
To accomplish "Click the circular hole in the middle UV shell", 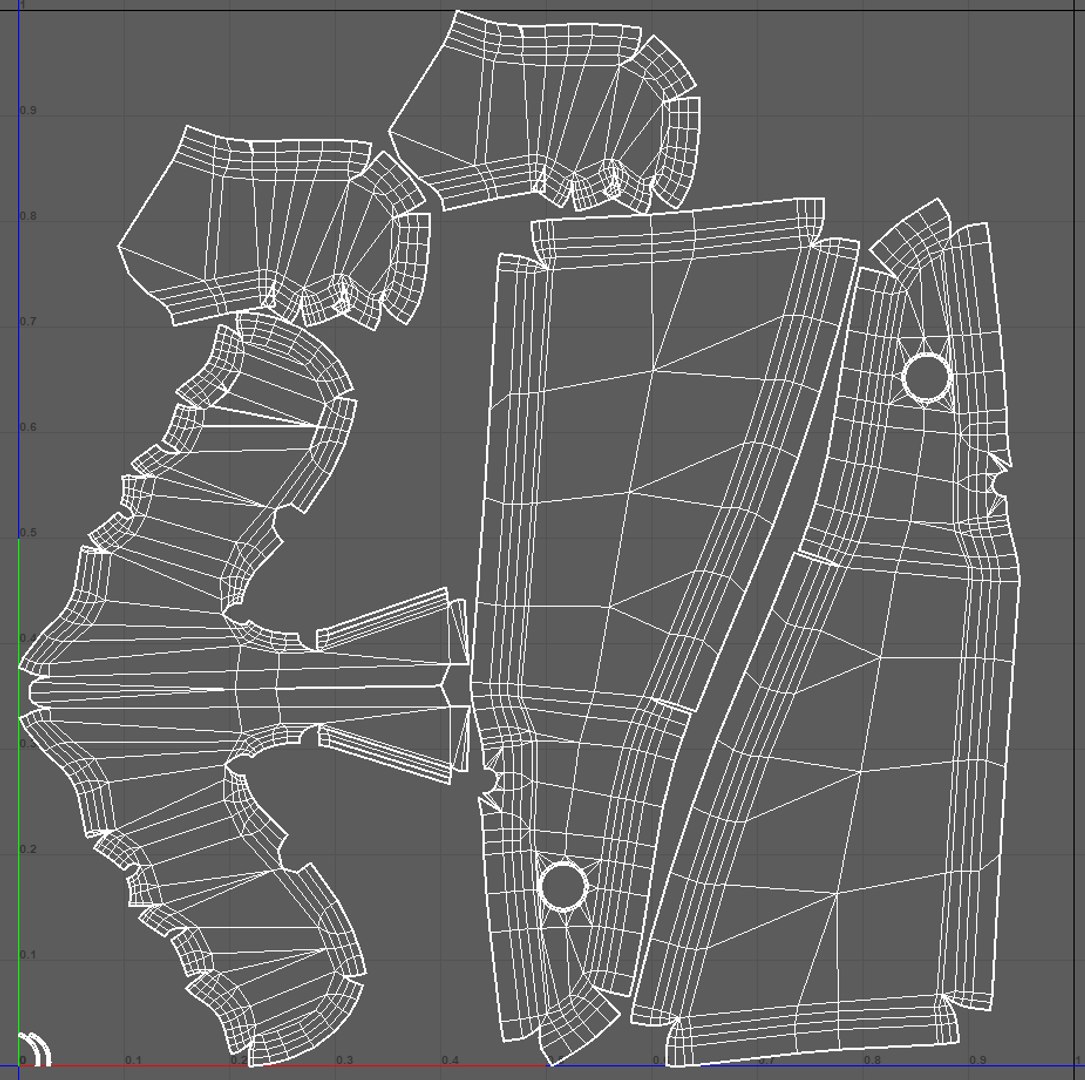I will (563, 886).
